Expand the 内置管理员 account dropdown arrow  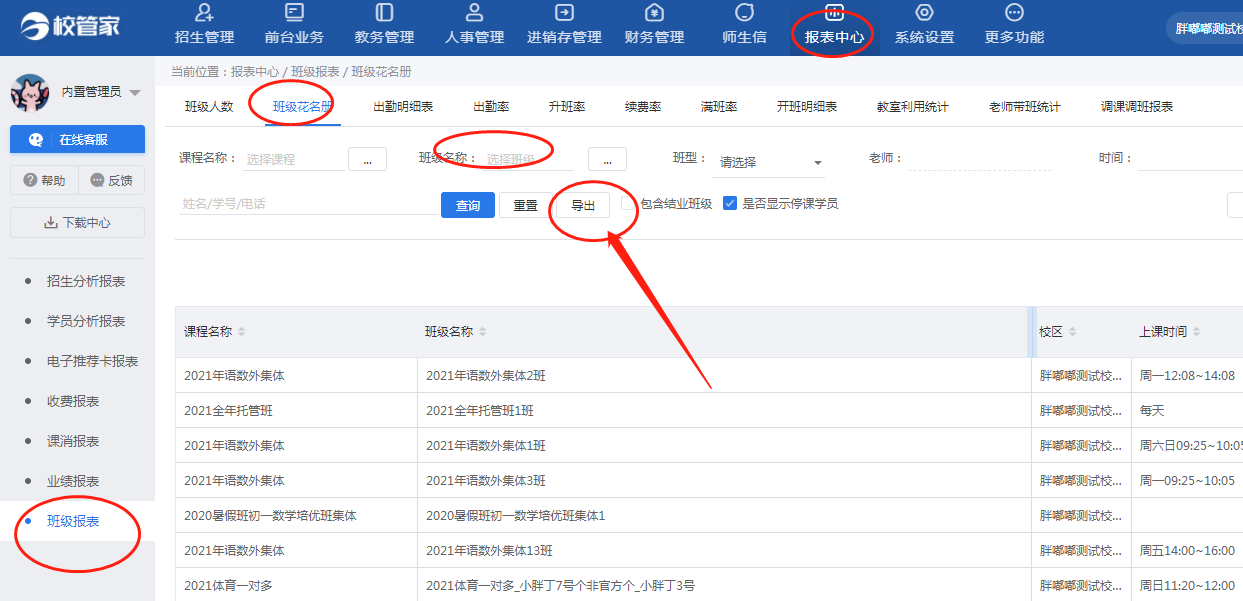coord(135,93)
